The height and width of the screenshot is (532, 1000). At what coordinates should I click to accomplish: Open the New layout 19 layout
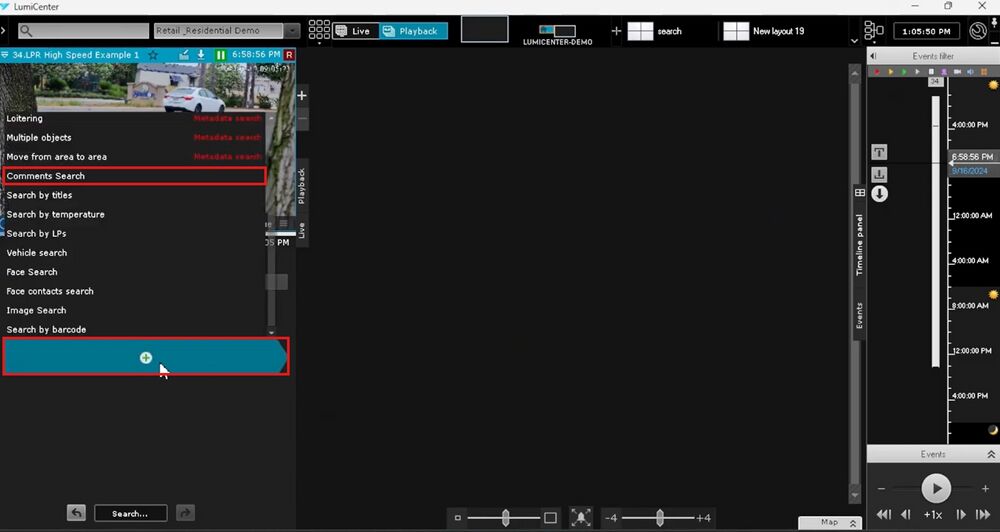coord(764,31)
